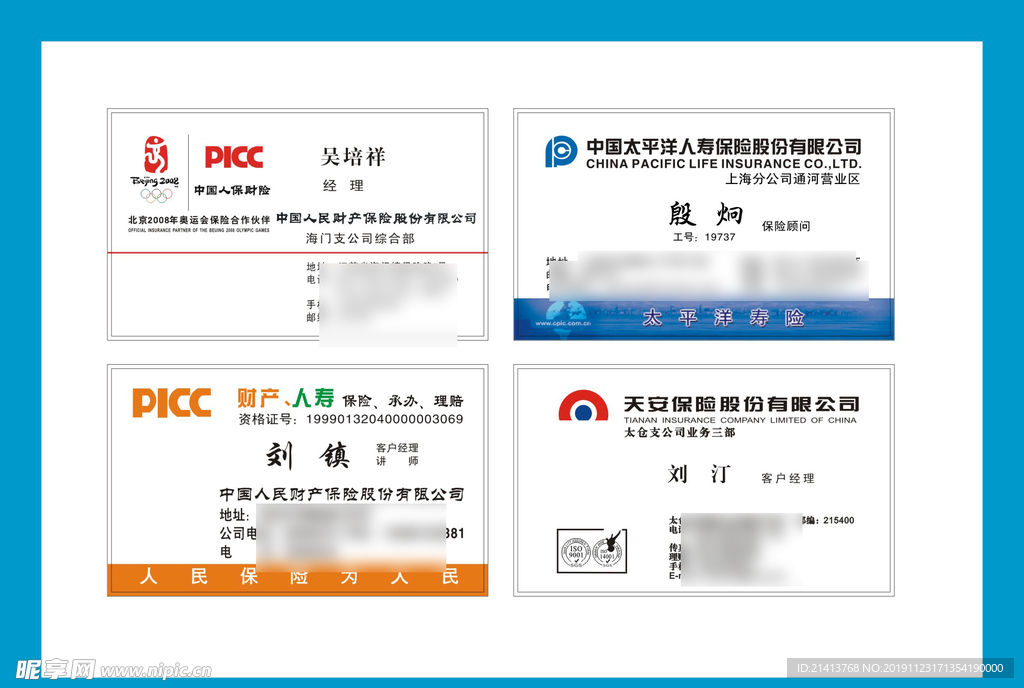Screen dimensions: 1024x688
Task: Click text 海门支公司综合部
Action: (x=360, y=238)
